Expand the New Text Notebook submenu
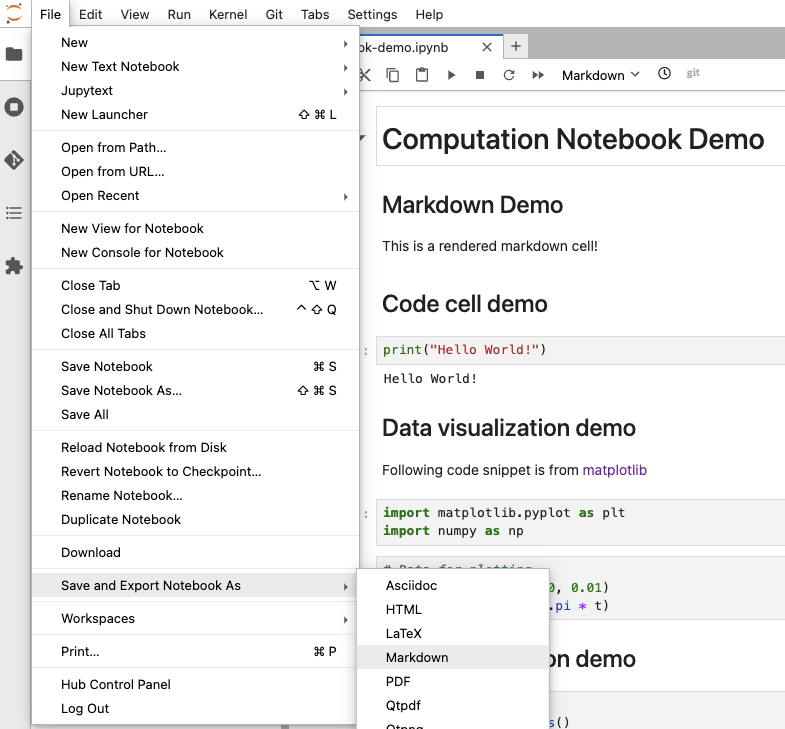Image resolution: width=785 pixels, height=729 pixels. coord(195,67)
